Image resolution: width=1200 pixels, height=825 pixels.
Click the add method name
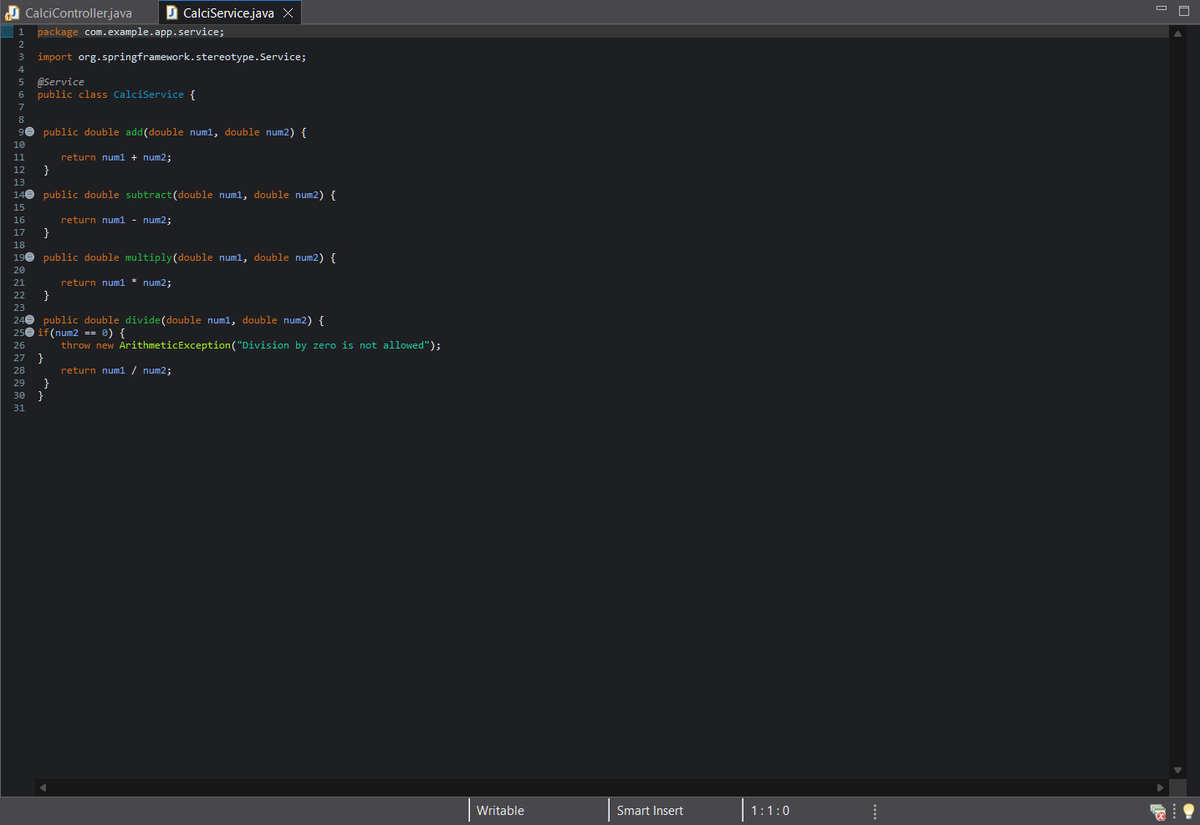[134, 132]
